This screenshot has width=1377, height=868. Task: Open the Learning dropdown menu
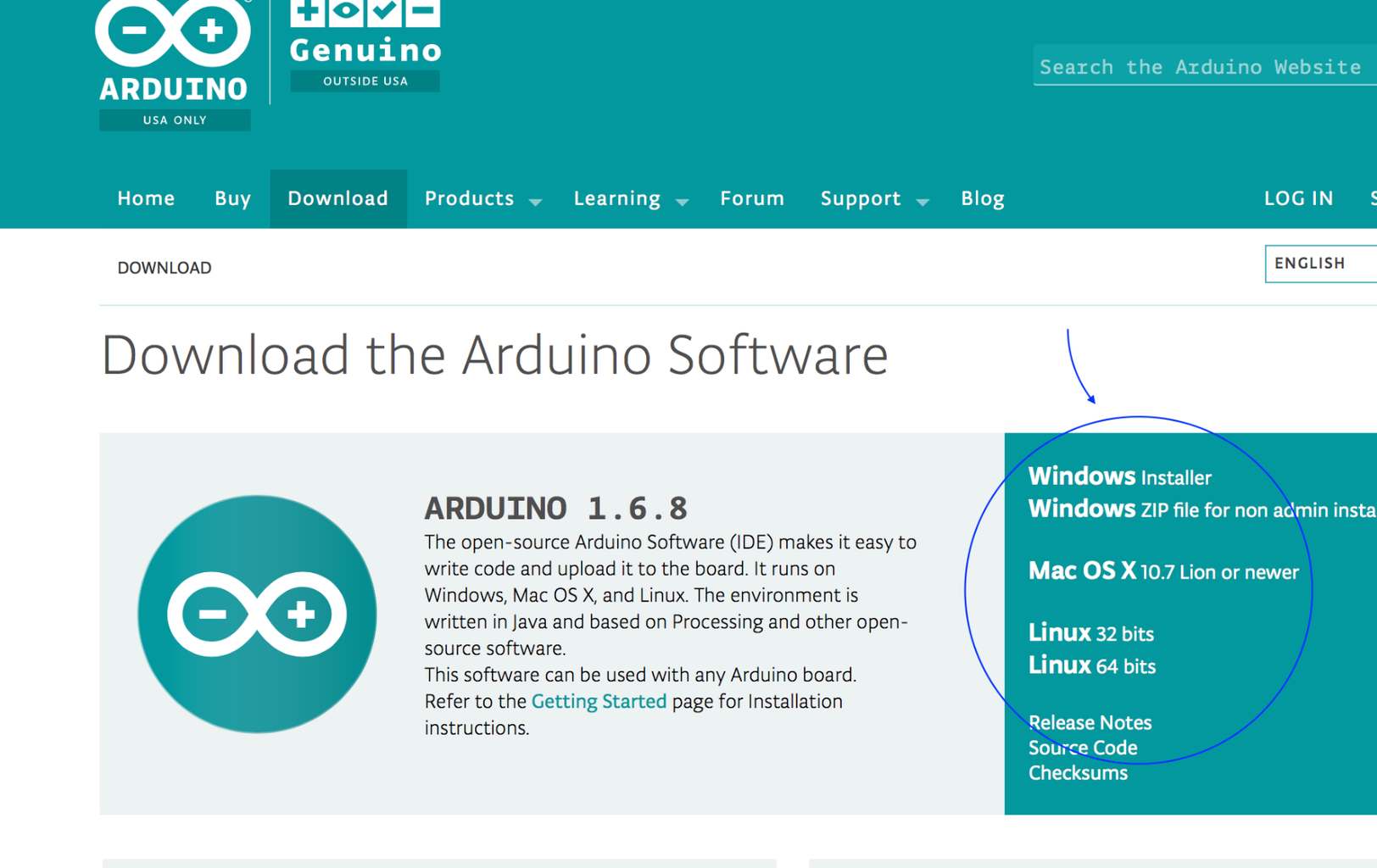coord(617,198)
